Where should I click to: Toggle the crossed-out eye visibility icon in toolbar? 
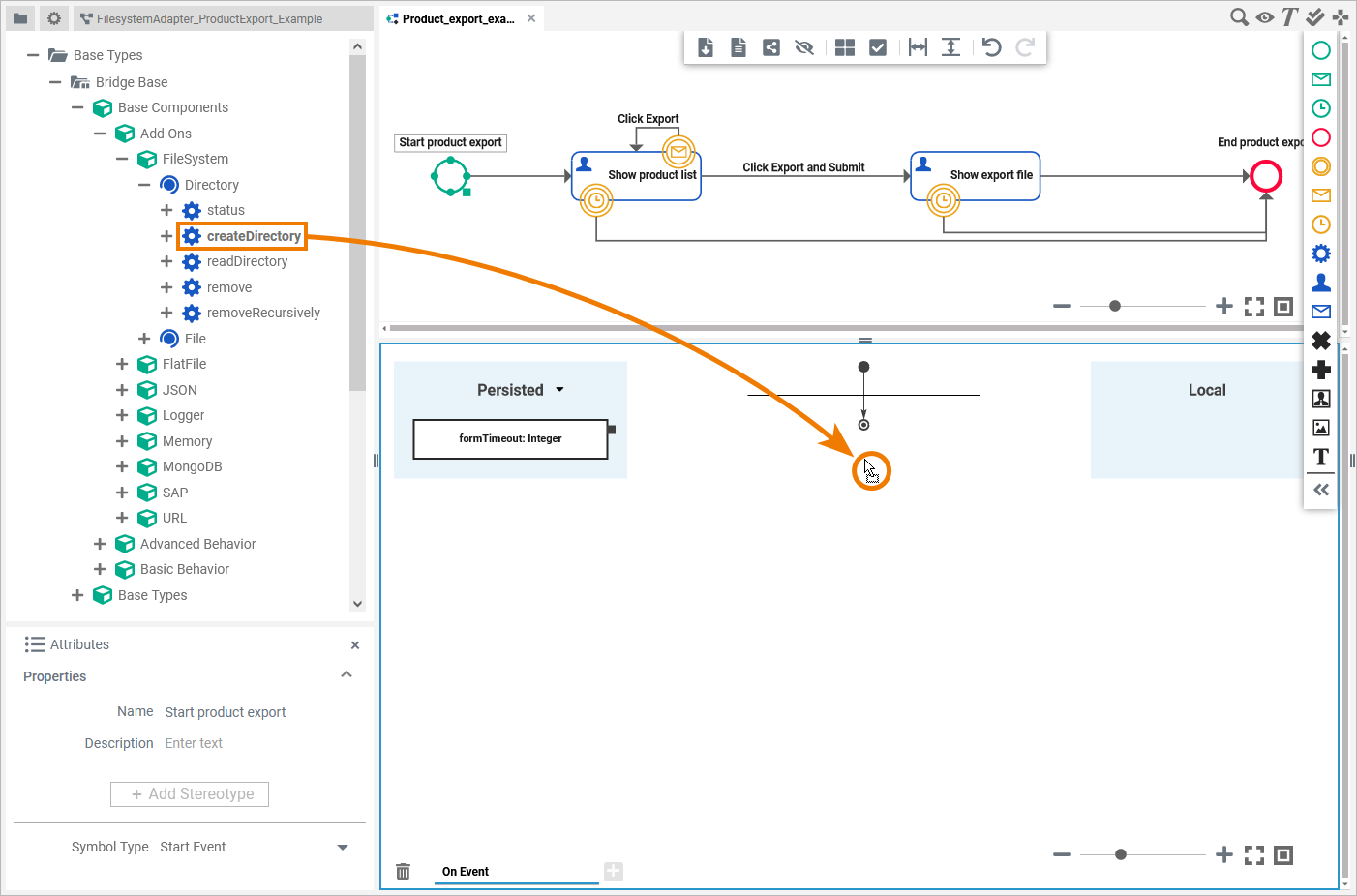804,47
